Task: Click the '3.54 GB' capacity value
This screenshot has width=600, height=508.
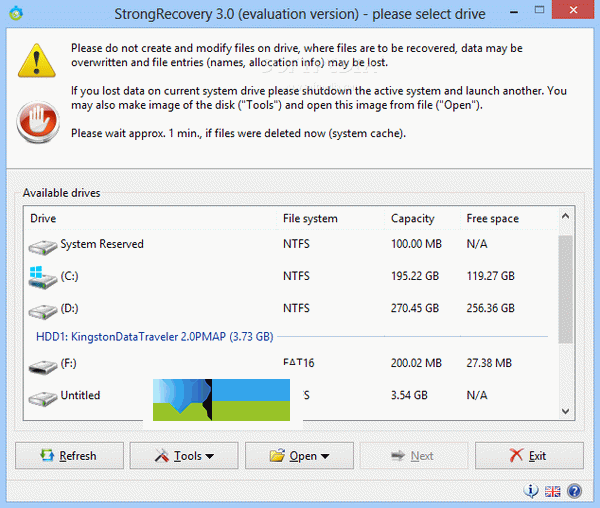Action: (409, 395)
